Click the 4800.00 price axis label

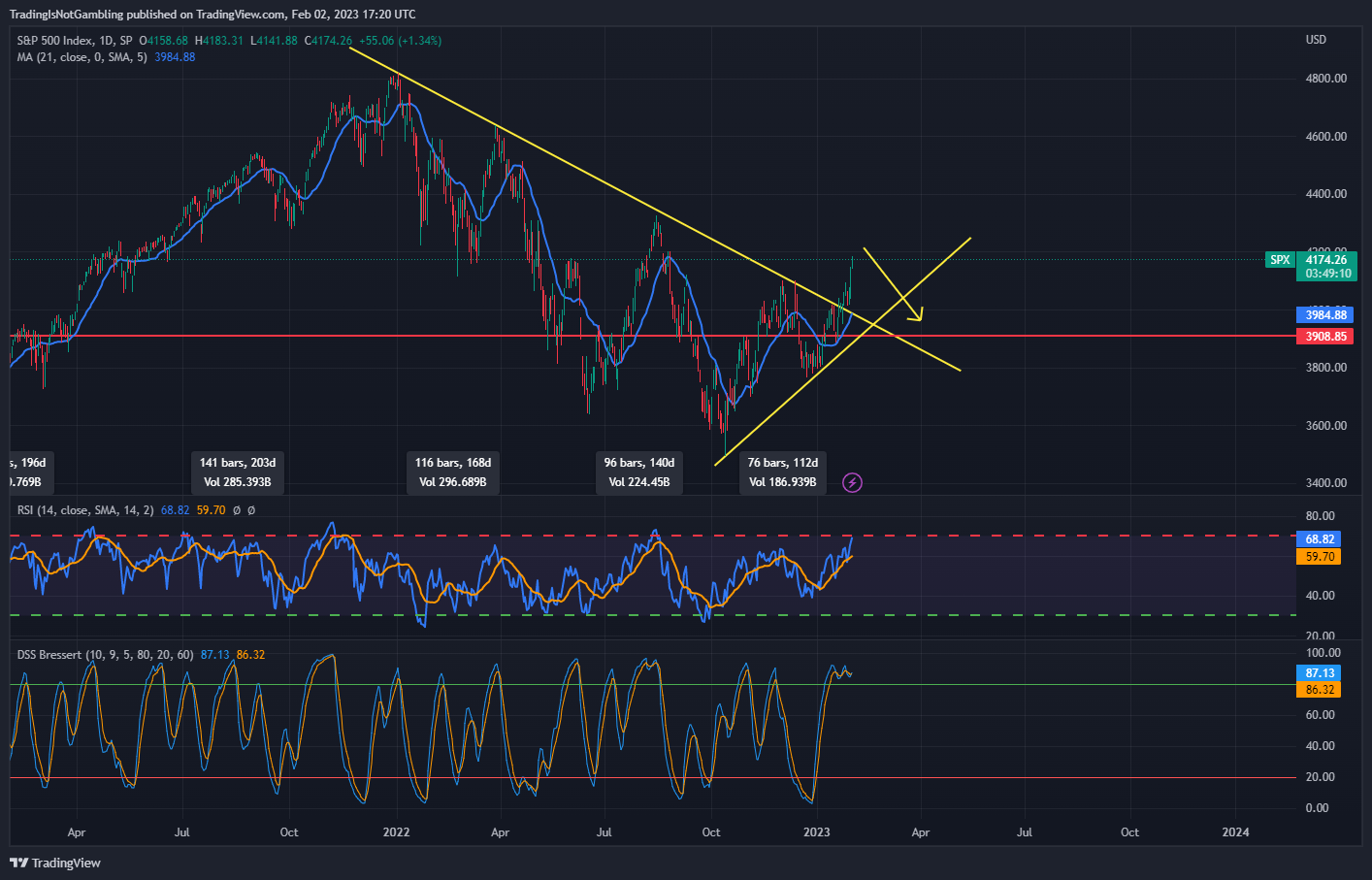(x=1326, y=79)
